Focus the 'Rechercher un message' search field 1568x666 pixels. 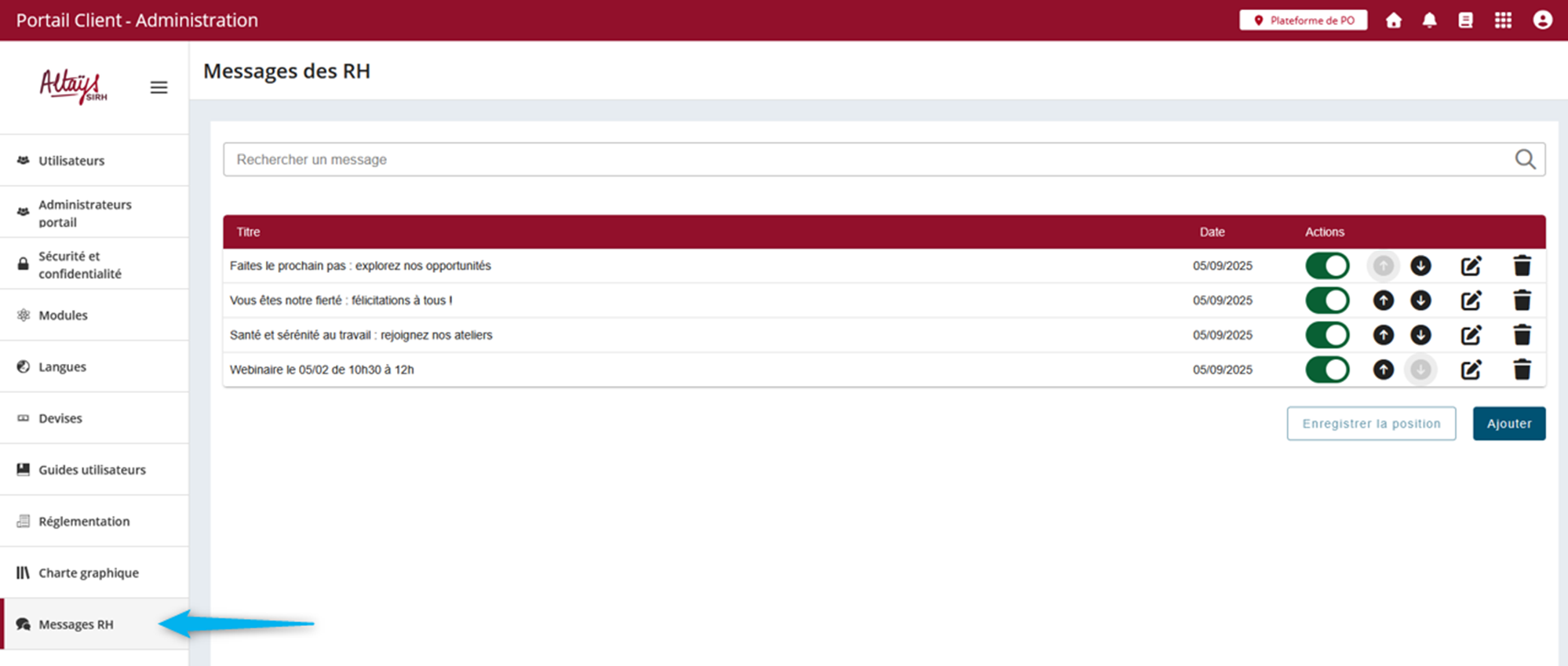(863, 159)
